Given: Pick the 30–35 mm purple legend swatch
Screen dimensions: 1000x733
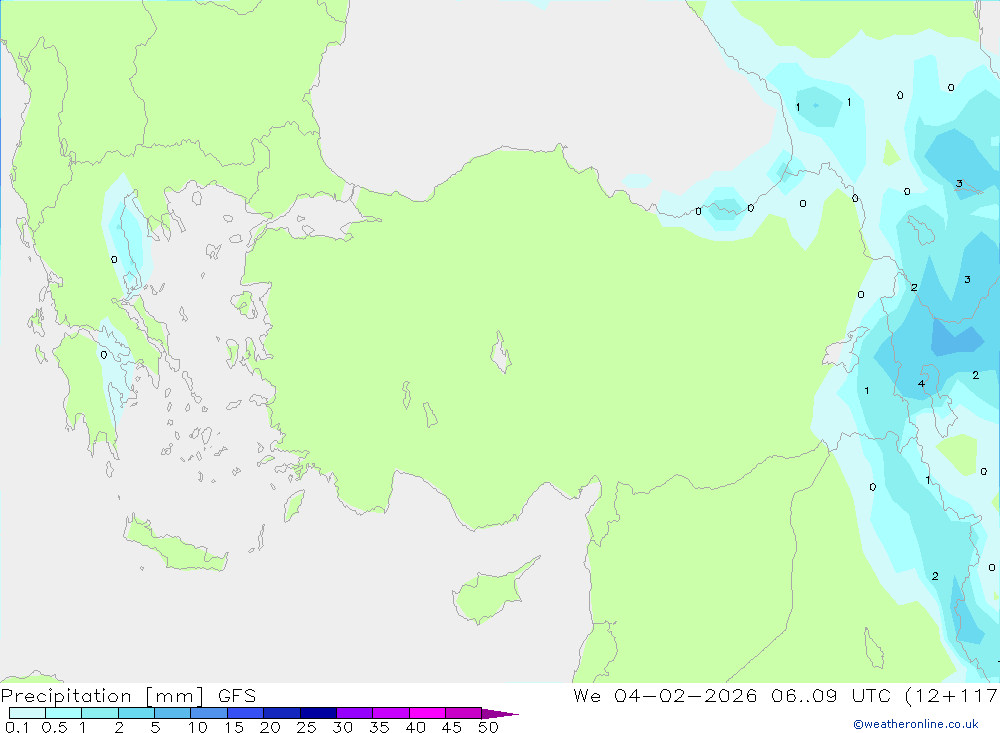Looking at the screenshot, I should (x=354, y=713).
